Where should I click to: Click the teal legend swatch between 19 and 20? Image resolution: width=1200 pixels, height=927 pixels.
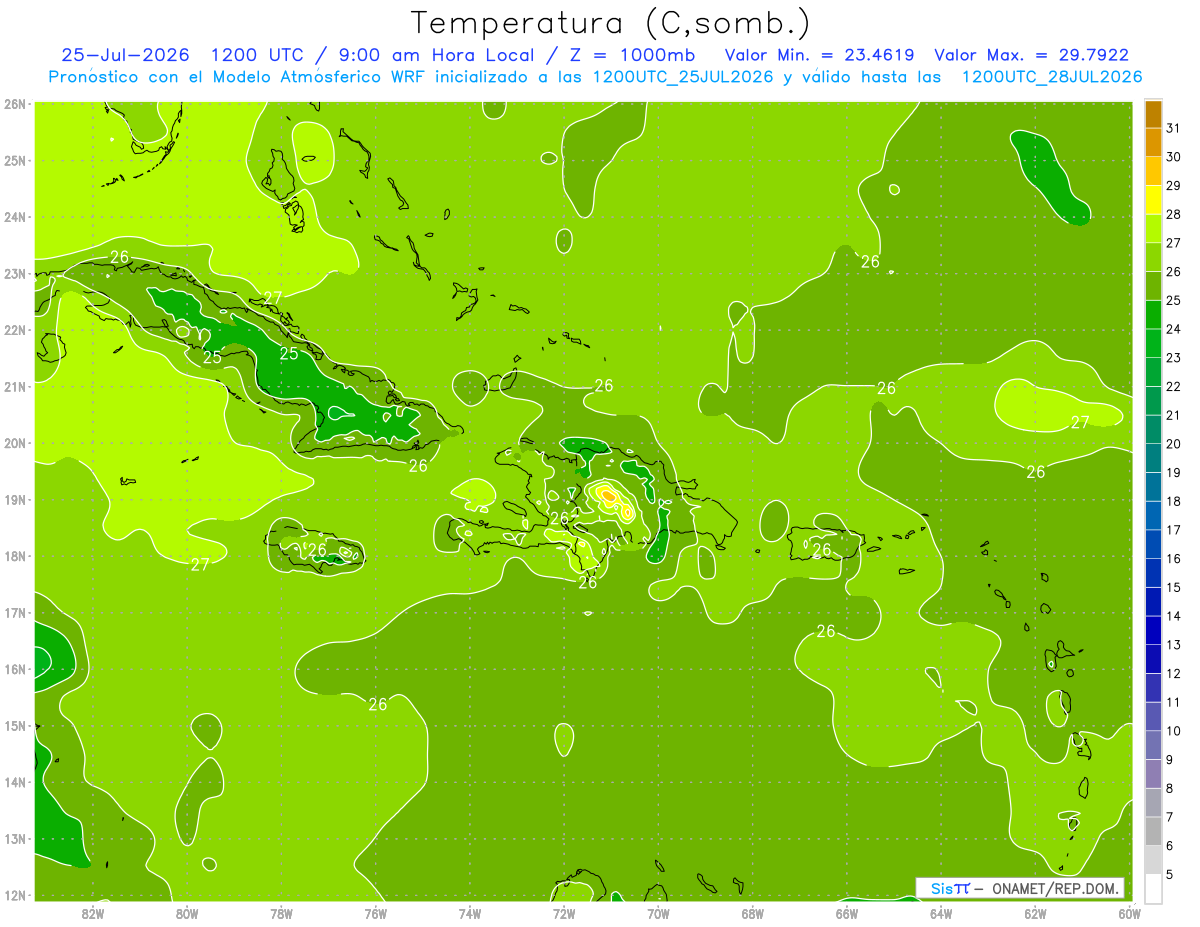pyautogui.click(x=1153, y=458)
